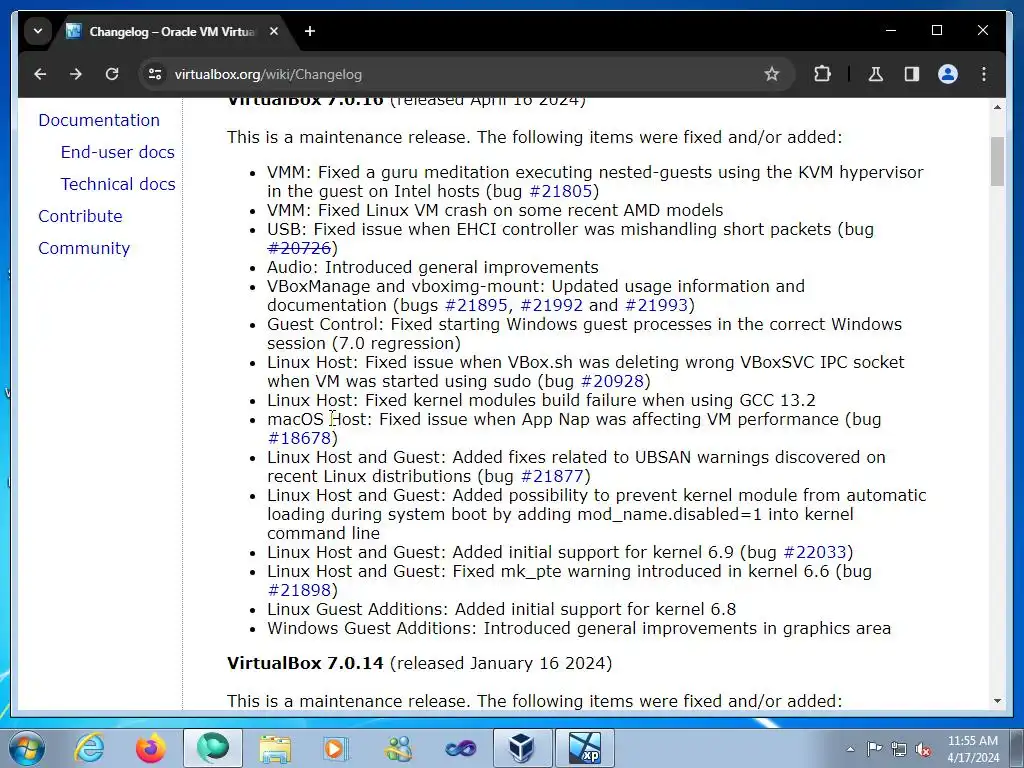Open the Windows Start button
1024x768 pixels.
(x=26, y=748)
